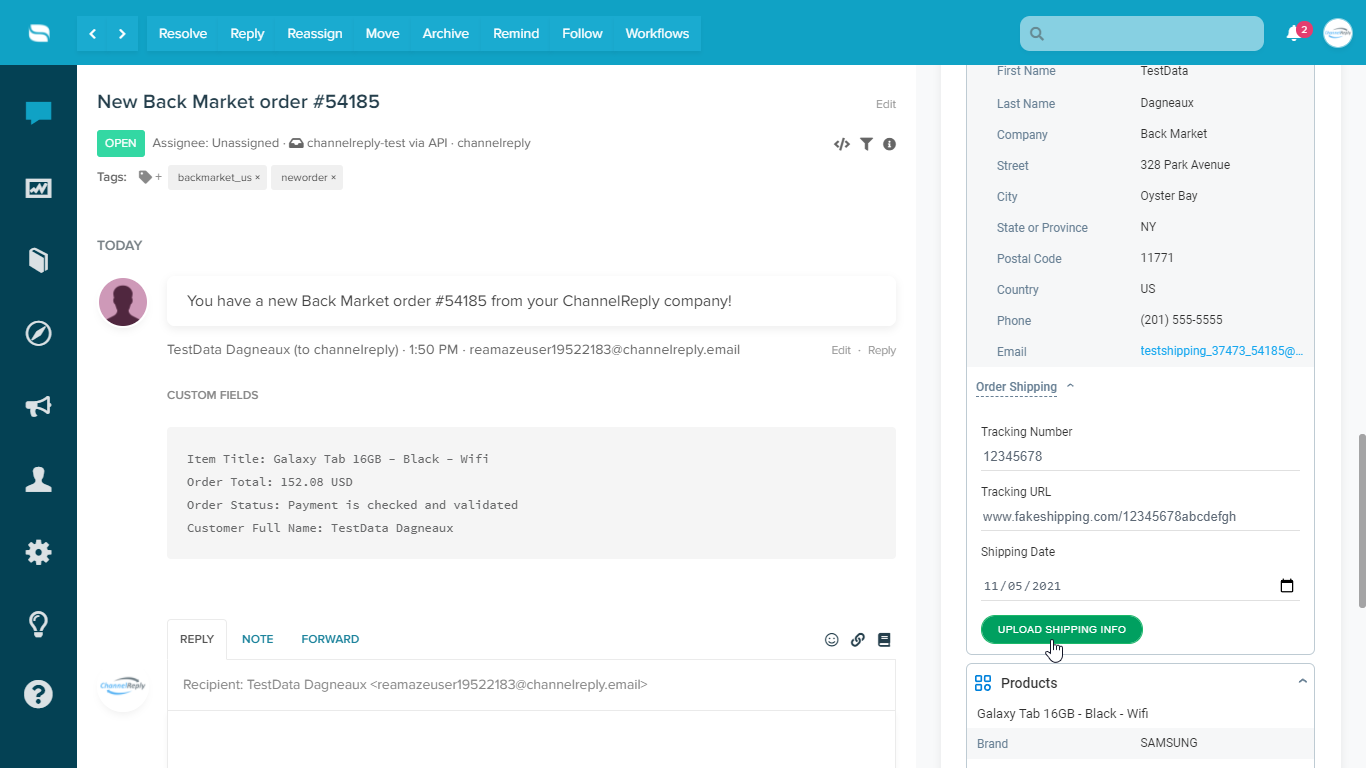1366x768 pixels.
Task: Click the code view icon
Action: click(x=842, y=144)
